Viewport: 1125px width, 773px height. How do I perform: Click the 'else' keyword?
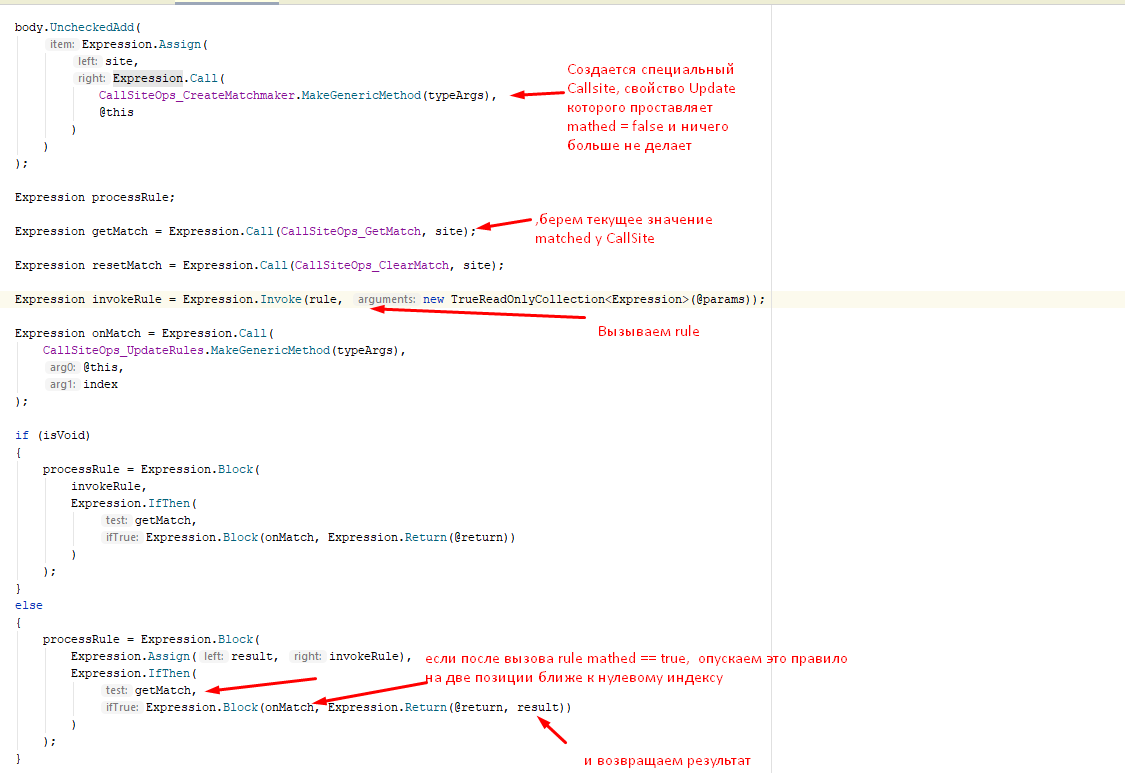(x=29, y=606)
